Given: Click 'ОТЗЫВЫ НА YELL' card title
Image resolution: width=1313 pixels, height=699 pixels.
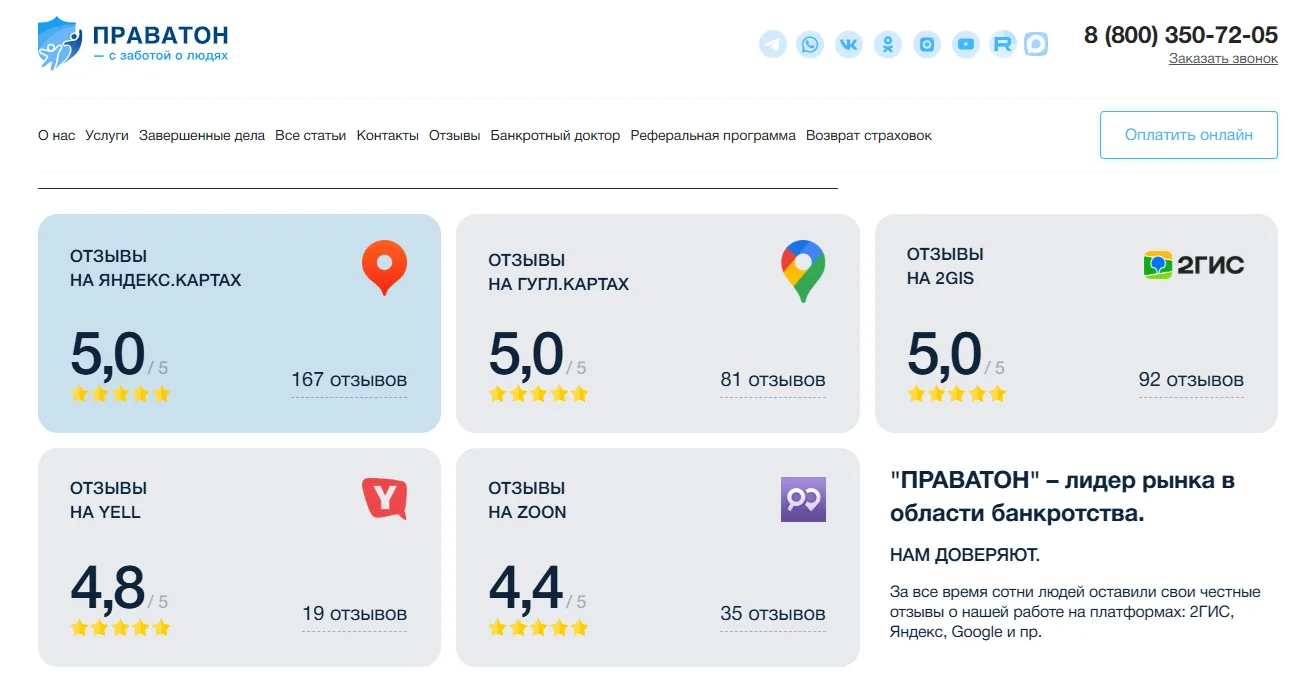Looking at the screenshot, I should click(x=108, y=500).
